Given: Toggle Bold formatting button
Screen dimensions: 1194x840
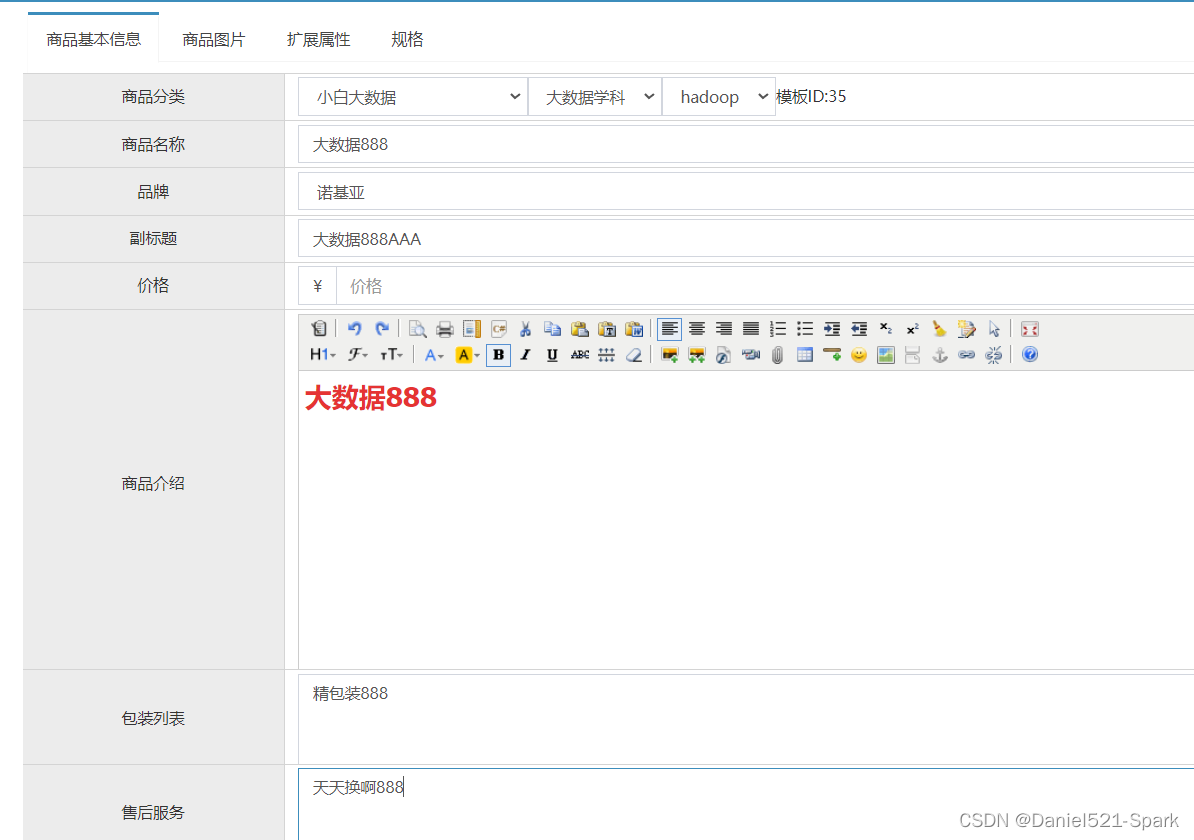Looking at the screenshot, I should [498, 354].
